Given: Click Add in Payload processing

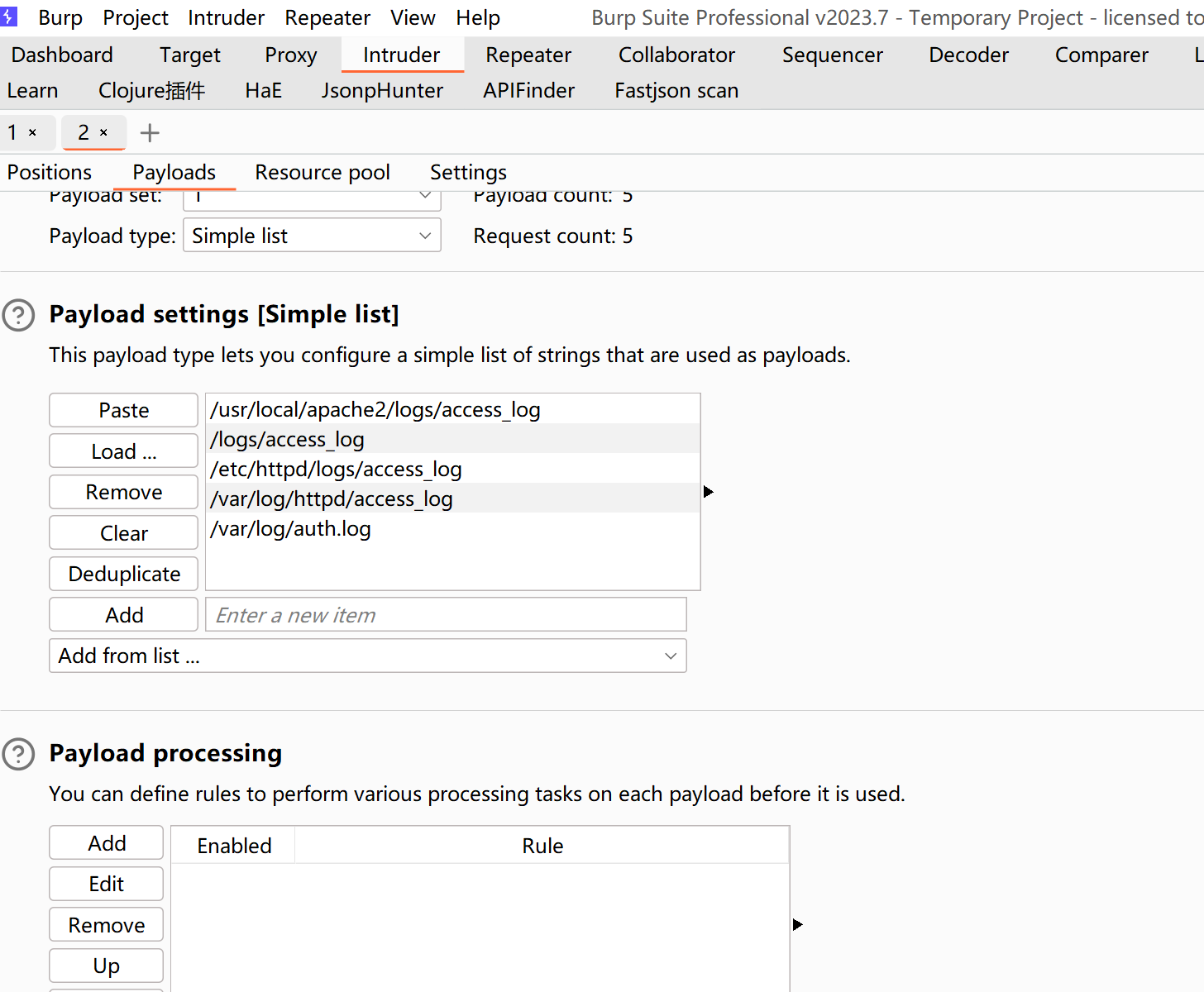Looking at the screenshot, I should click(x=107, y=843).
